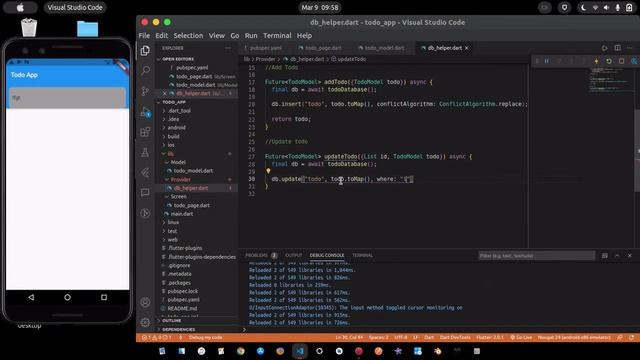The width and height of the screenshot is (640, 360).
Task: Open the Extensions view
Action: (145, 132)
